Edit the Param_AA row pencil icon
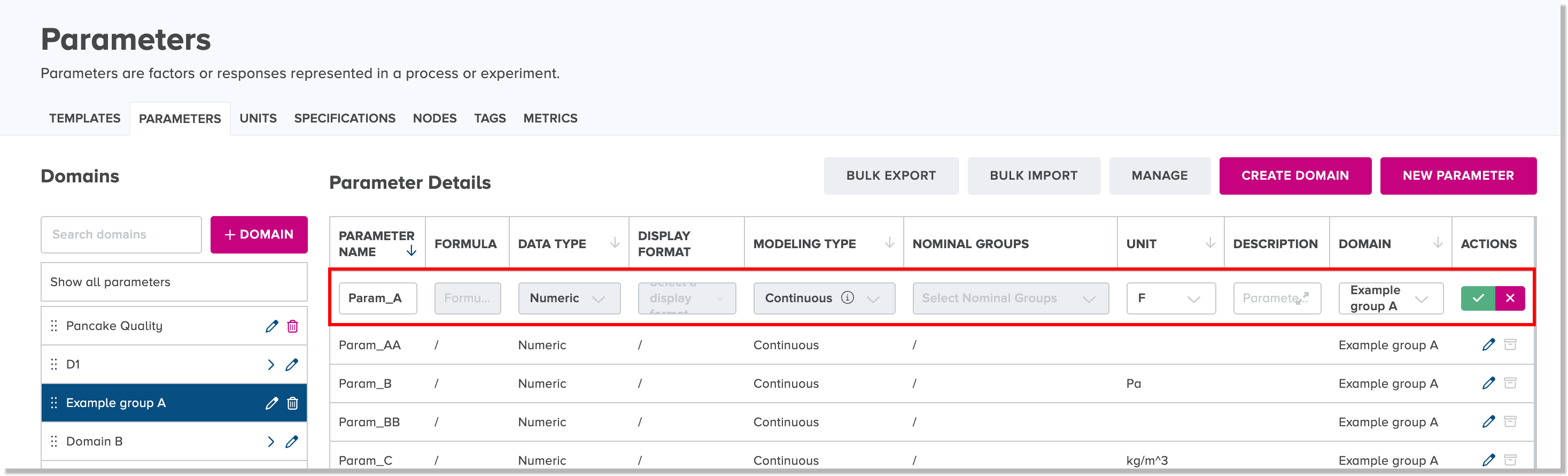The height and width of the screenshot is (476, 1568). (x=1488, y=345)
